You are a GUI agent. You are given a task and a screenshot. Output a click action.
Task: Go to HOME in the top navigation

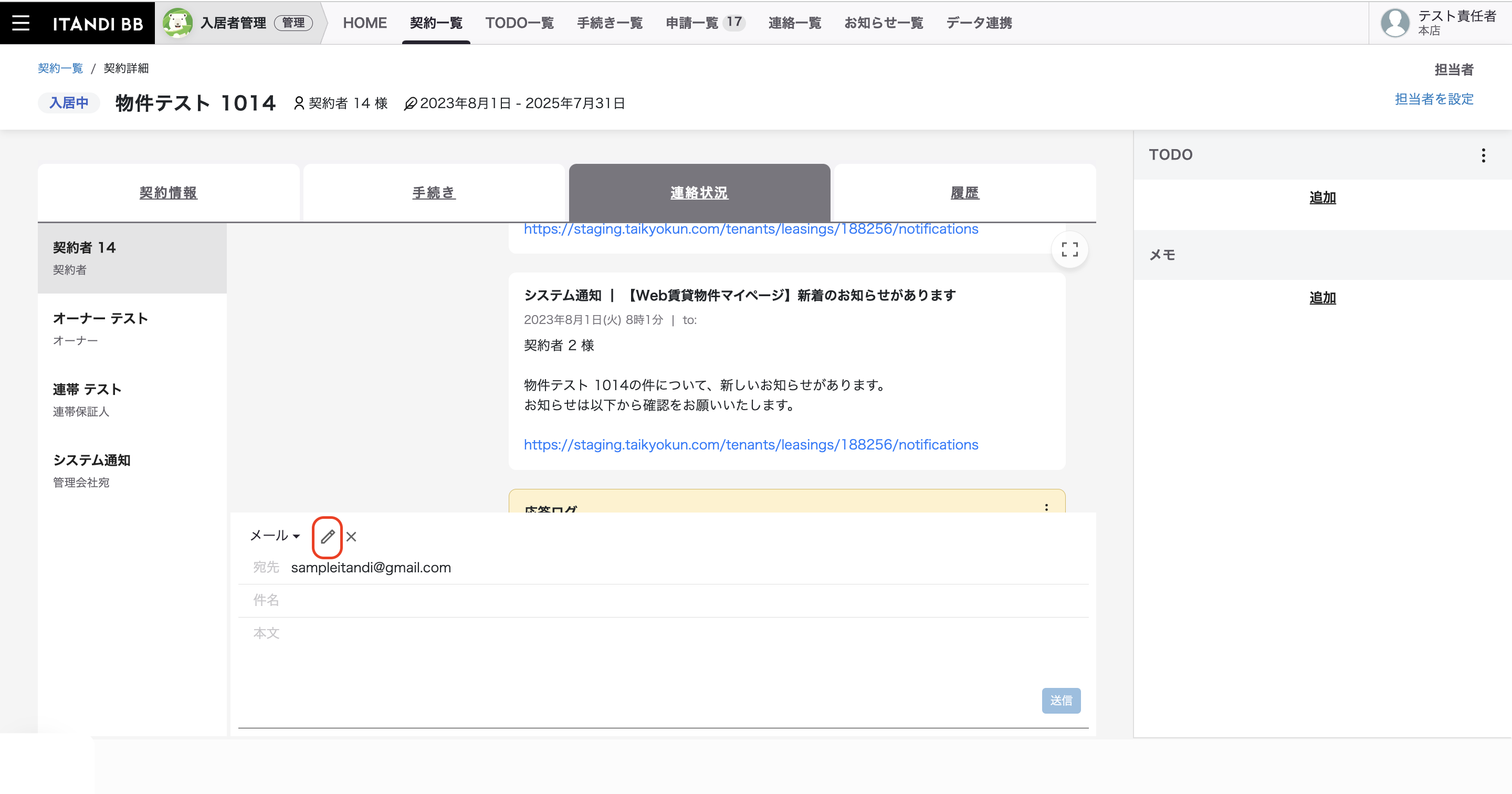pyautogui.click(x=364, y=23)
